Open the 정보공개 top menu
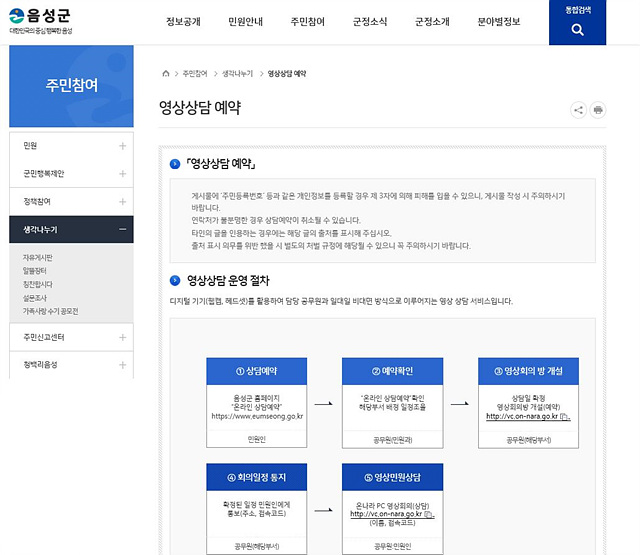The height and width of the screenshot is (555, 640). click(x=183, y=22)
